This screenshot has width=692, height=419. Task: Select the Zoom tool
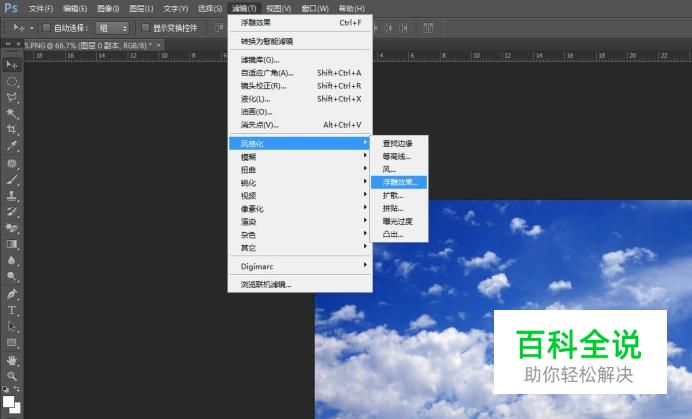(11, 376)
